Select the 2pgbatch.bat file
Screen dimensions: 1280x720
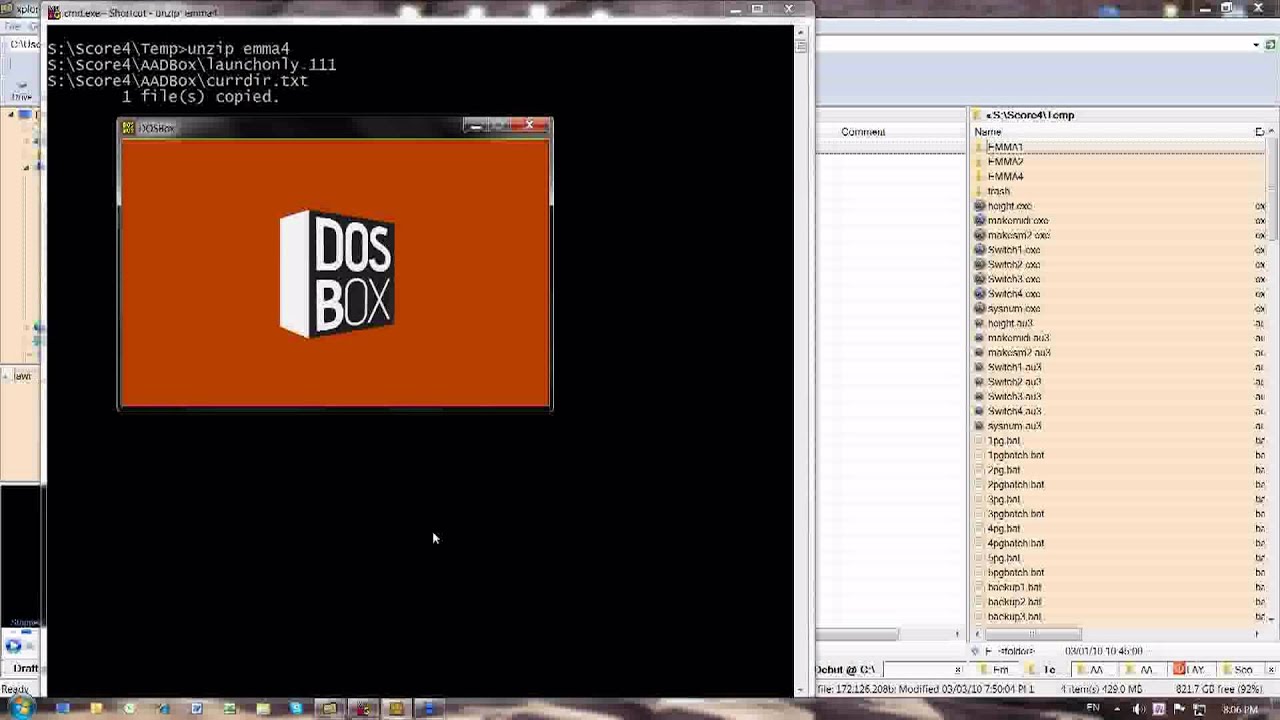coord(1015,485)
